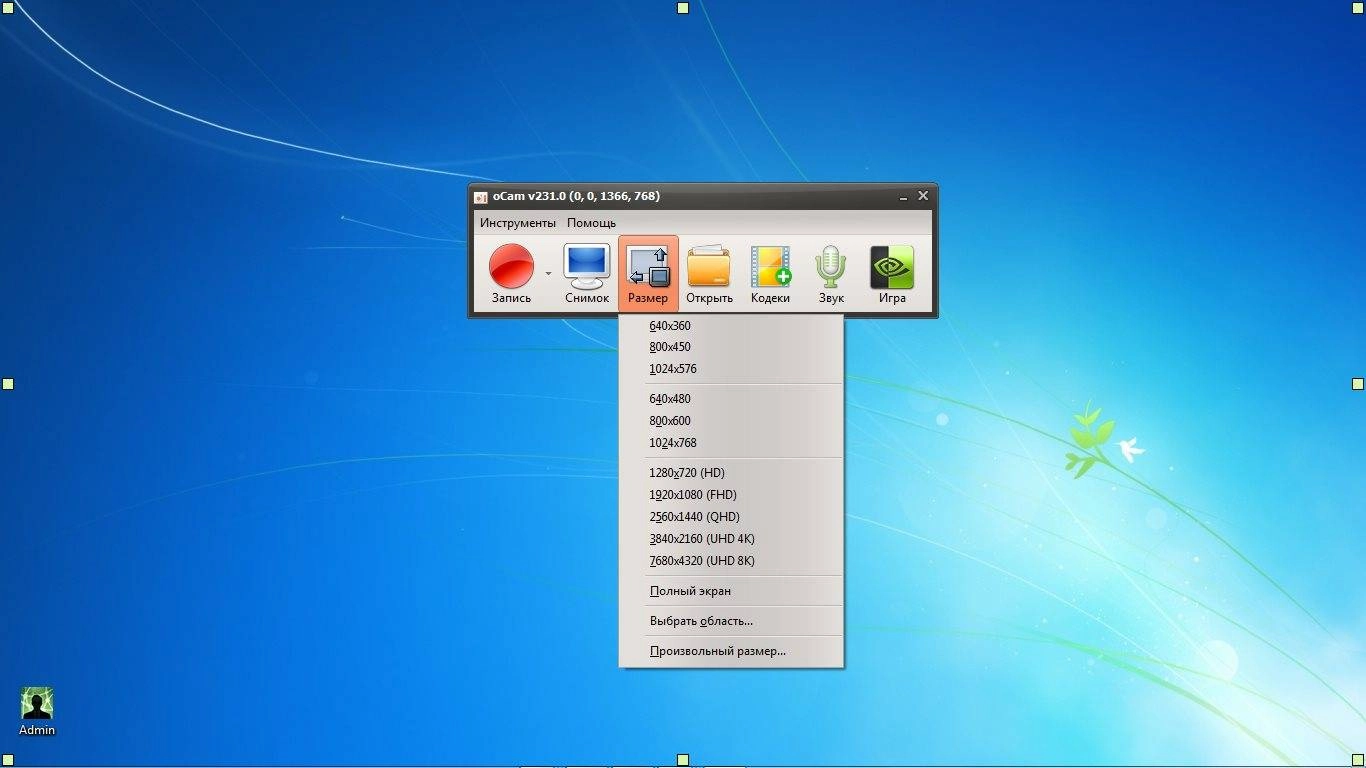This screenshot has height=768, width=1366.
Task: Open the dropdown arrow next to Запись
Action: [x=548, y=273]
